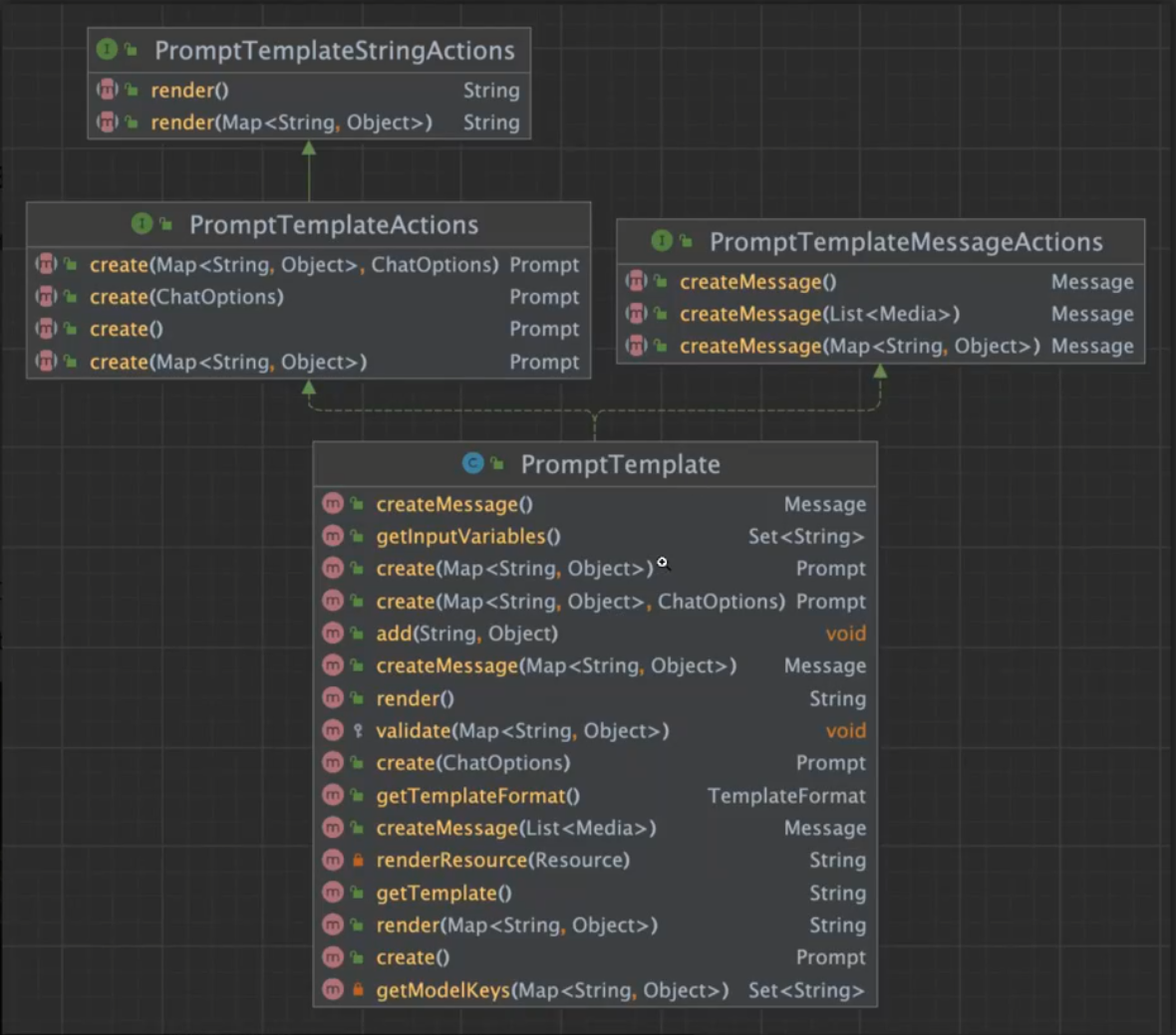The width and height of the screenshot is (1176, 1035).
Task: Select create(ChatOptions) in PromptTemplateActions interface
Action: coord(186,297)
